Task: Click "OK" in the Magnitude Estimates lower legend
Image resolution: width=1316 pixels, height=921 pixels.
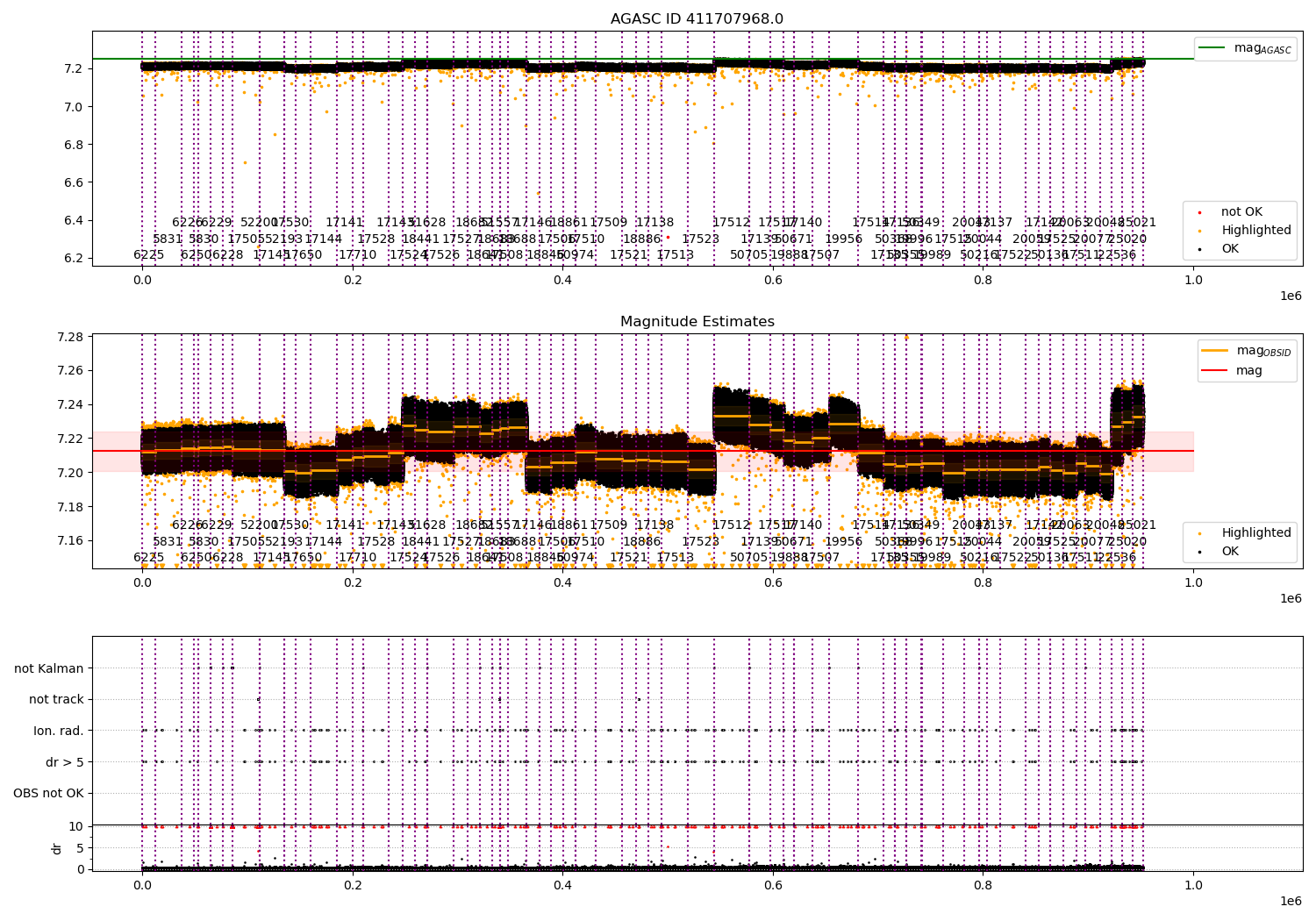Action: (x=1230, y=552)
